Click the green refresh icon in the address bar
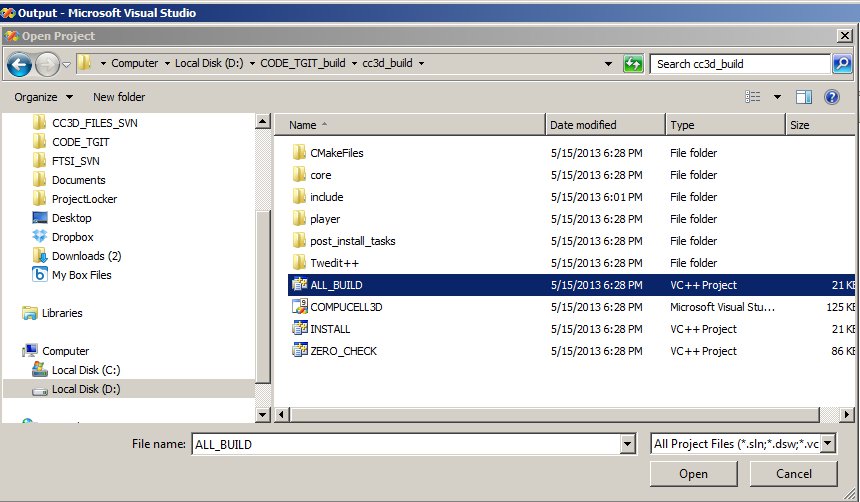 pyautogui.click(x=632, y=64)
